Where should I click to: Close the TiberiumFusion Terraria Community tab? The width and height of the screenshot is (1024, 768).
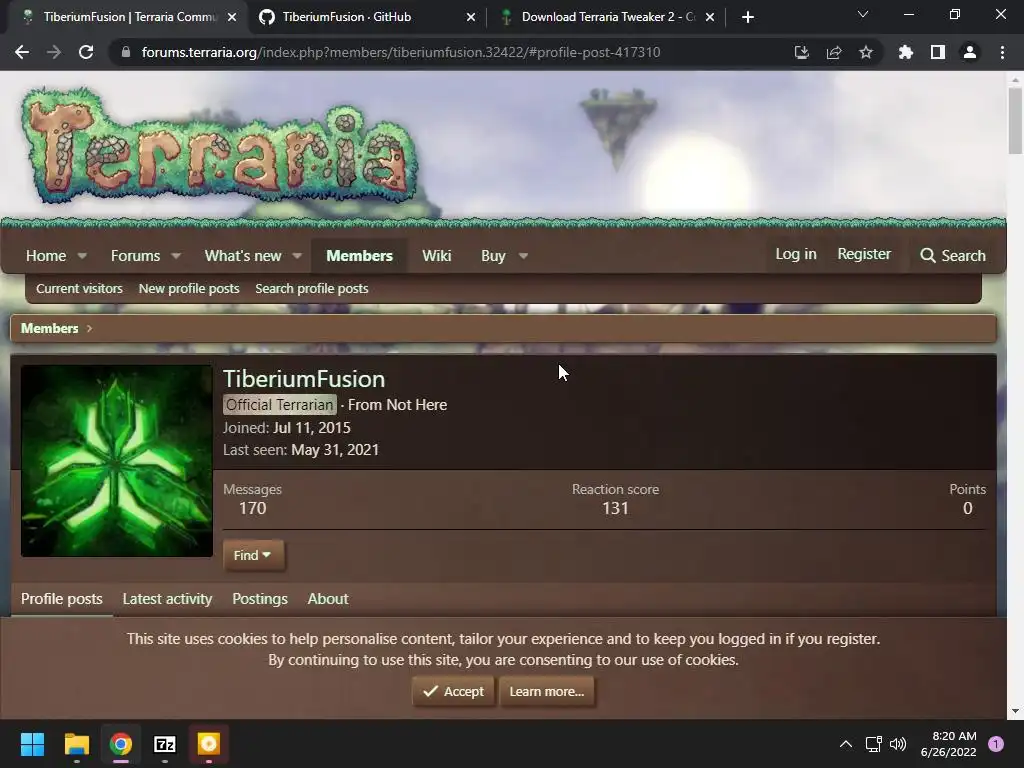tap(232, 17)
